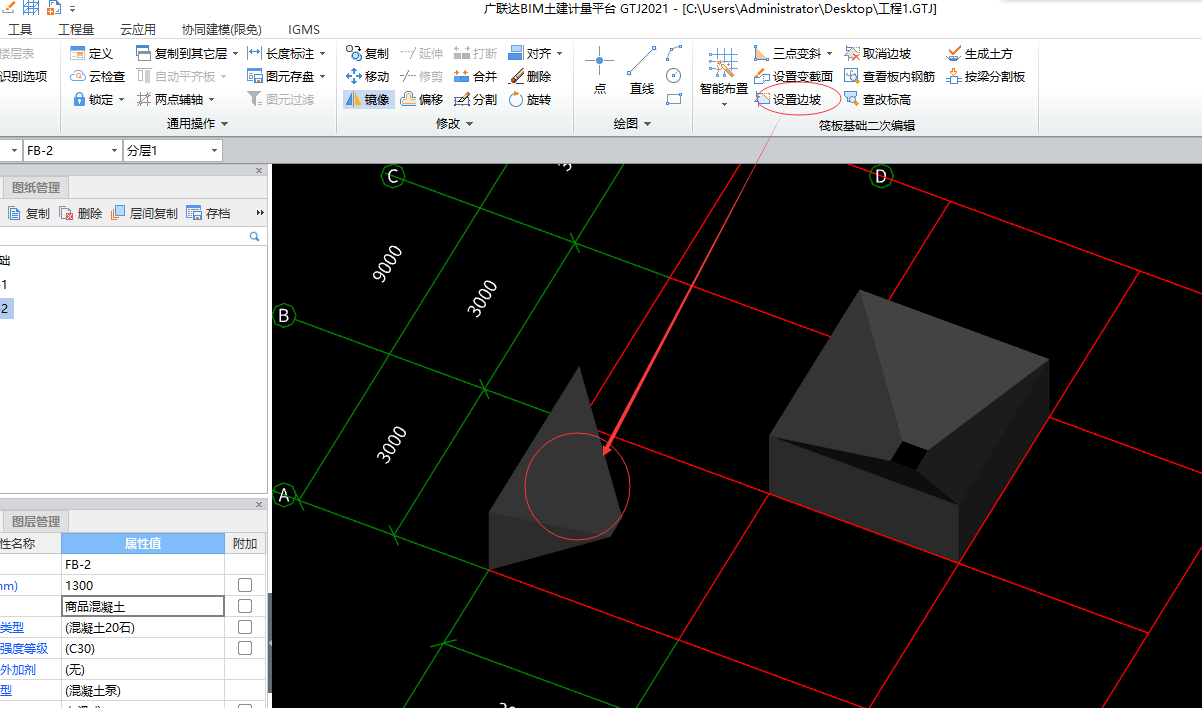
Task: Switch to the 图纸管理 tab
Action: (x=35, y=187)
